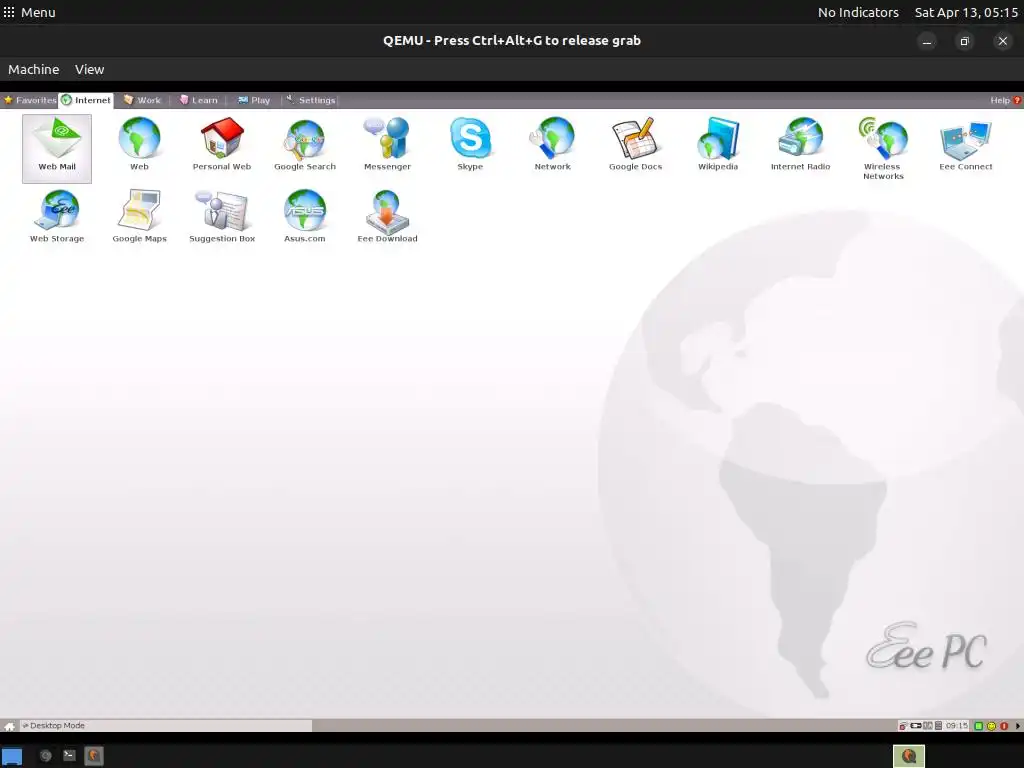Click the QEMU taskbar icon beside terminal
The width and height of the screenshot is (1024, 768).
[93, 756]
